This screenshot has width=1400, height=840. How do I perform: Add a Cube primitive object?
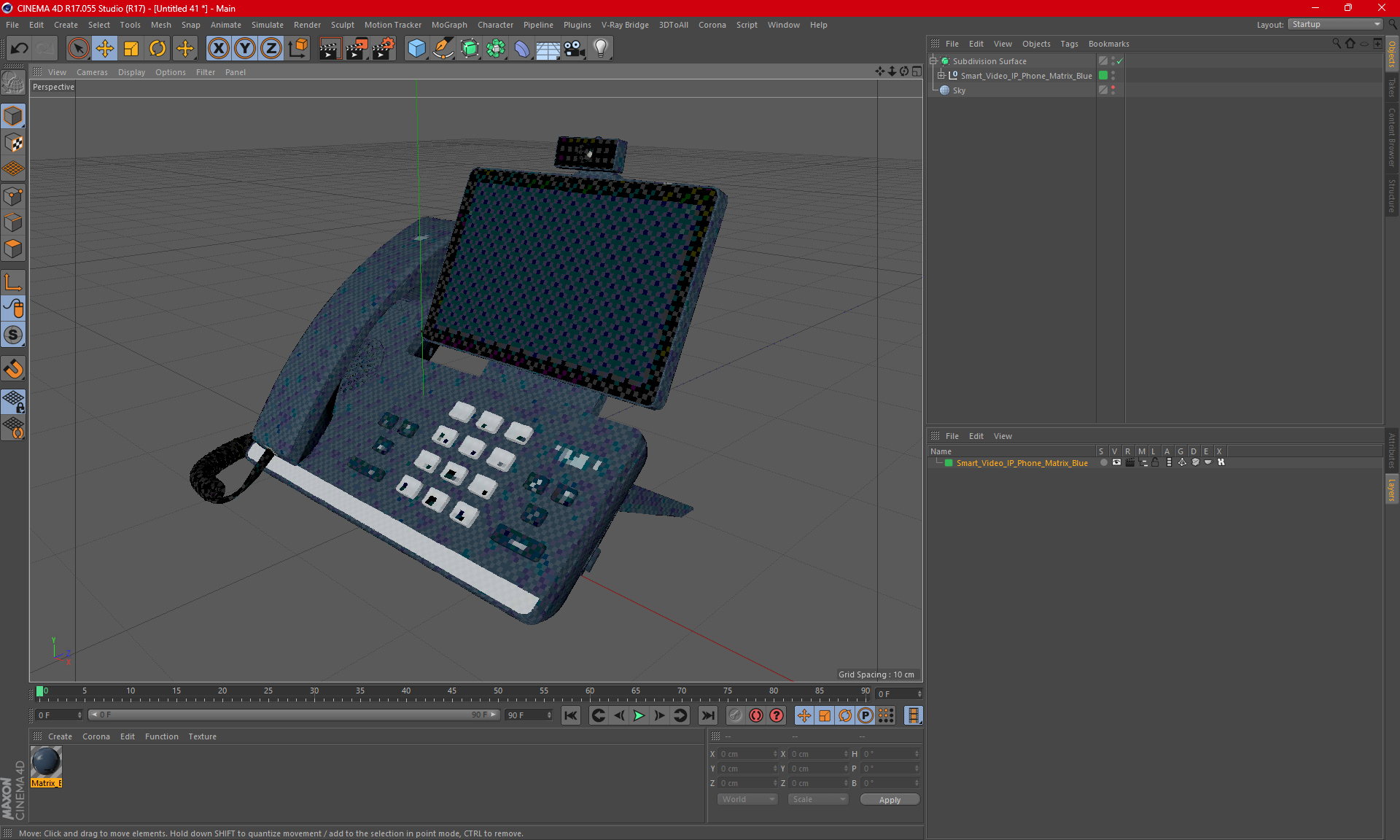point(417,49)
